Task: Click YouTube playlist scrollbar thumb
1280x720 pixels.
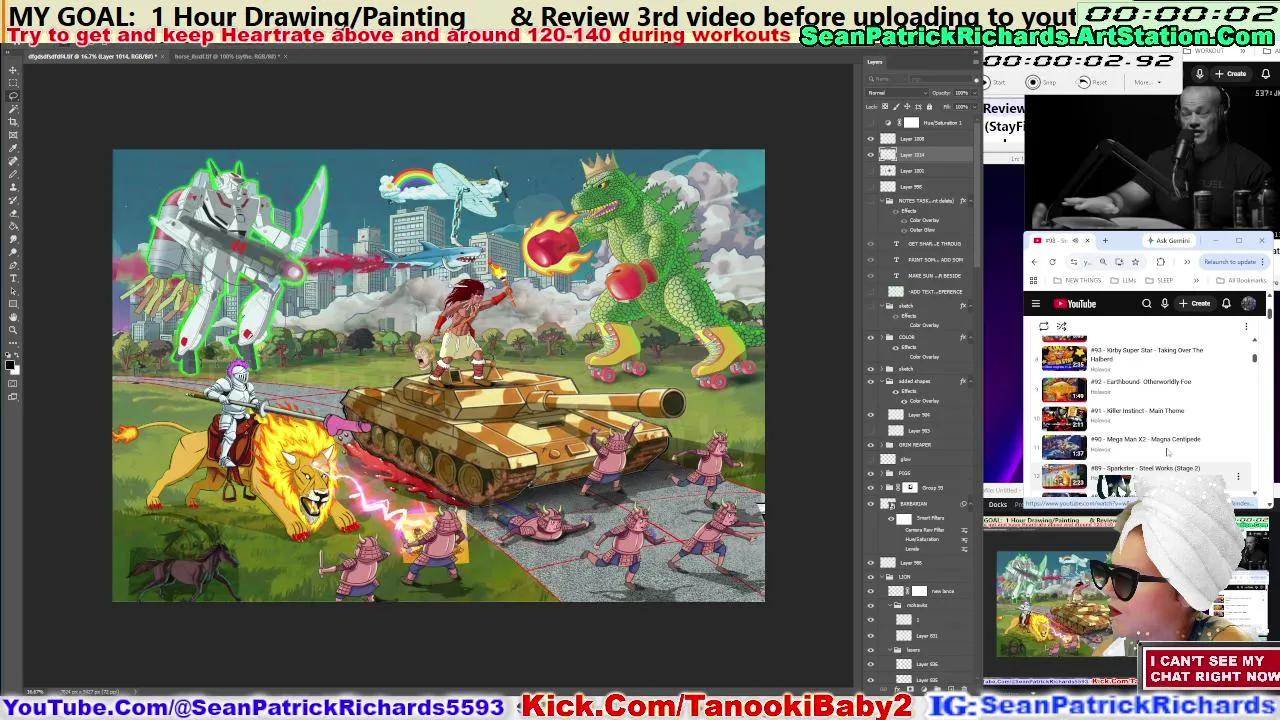Action: click(x=1254, y=357)
